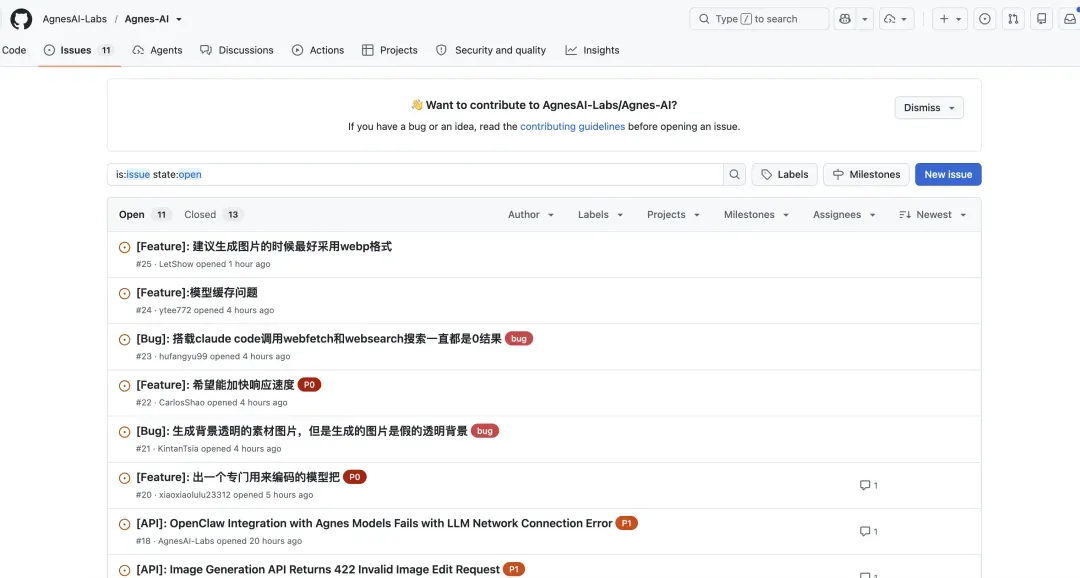The height and width of the screenshot is (578, 1080).
Task: Click P0 label on issue #22
Action: (x=309, y=384)
